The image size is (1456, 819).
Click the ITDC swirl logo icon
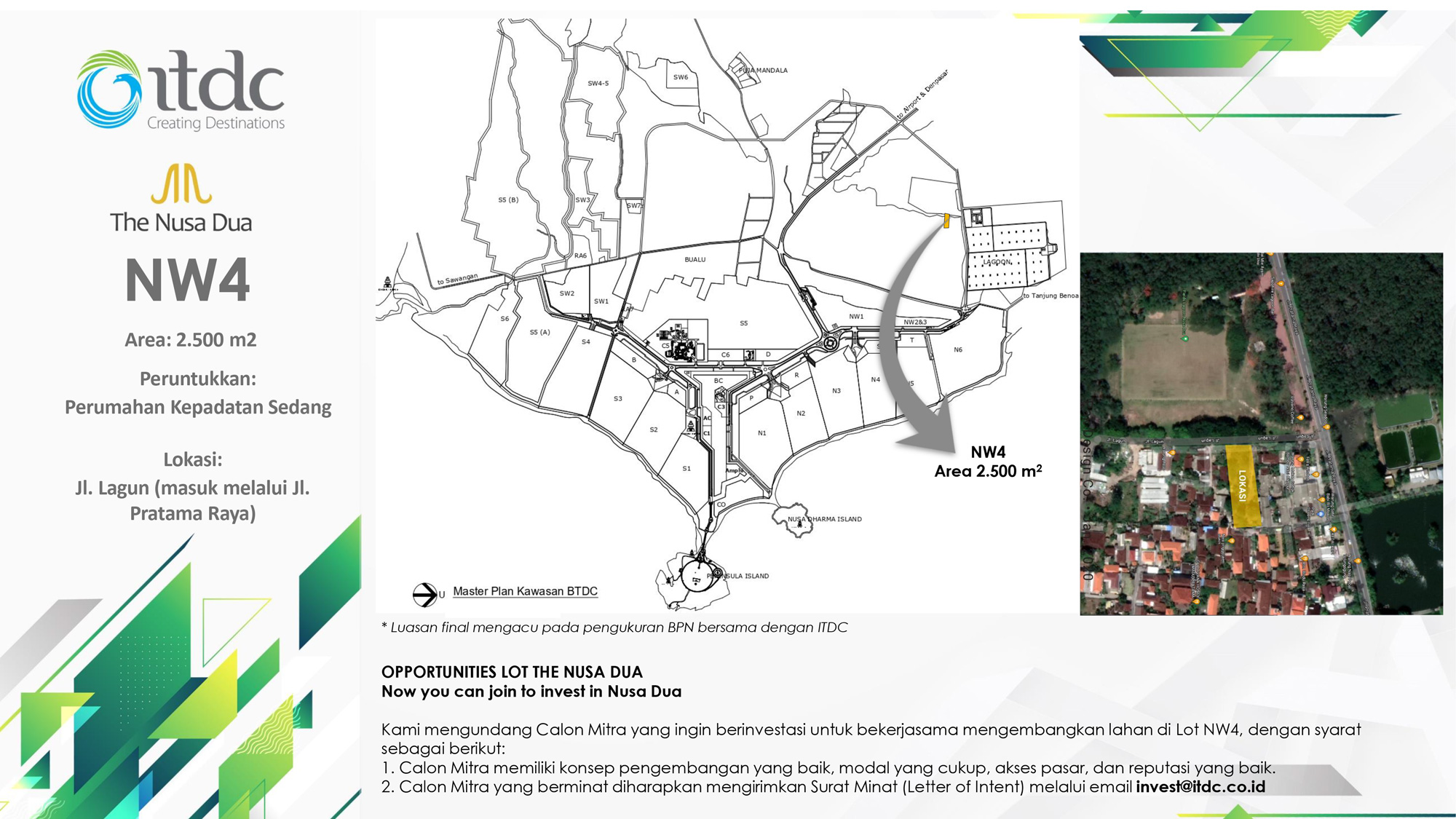pyautogui.click(x=109, y=90)
